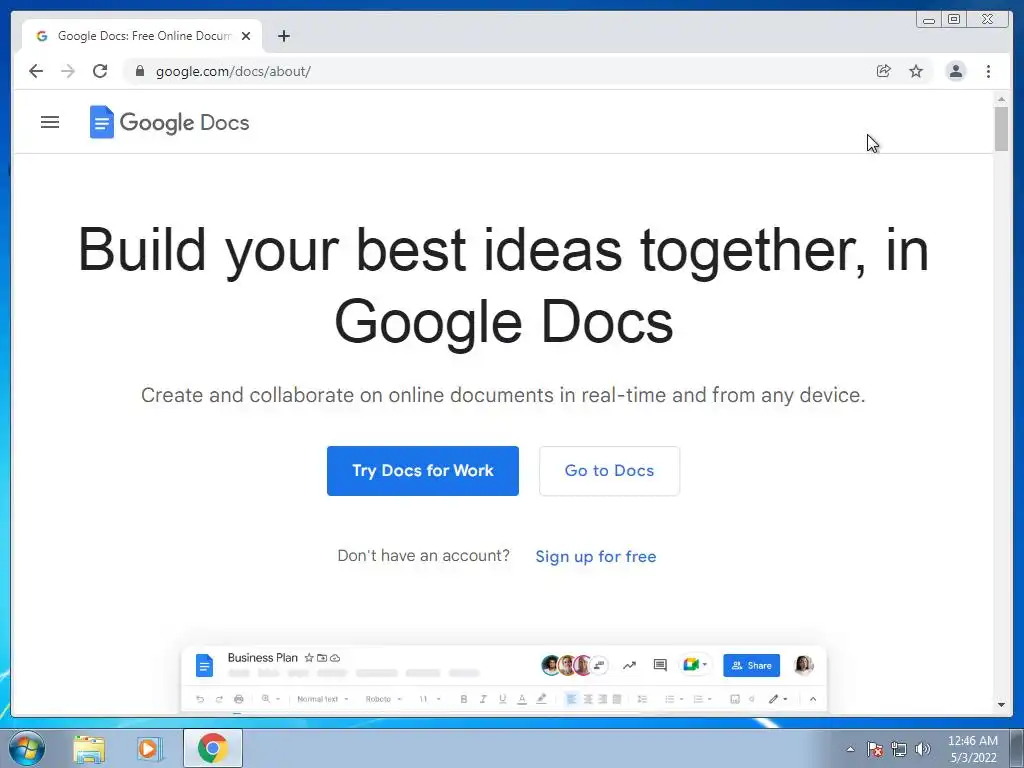Bookmark this page with the star

point(916,71)
